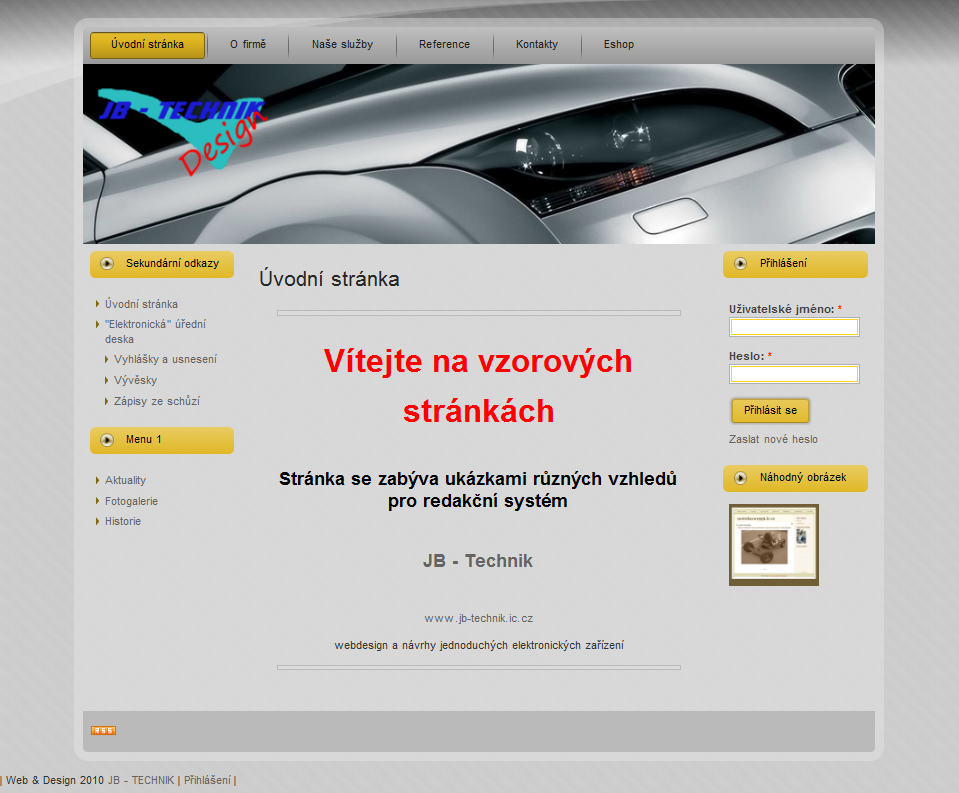959x793 pixels.
Task: Click the JB-Technik Design logo in the banner
Action: [x=183, y=132]
